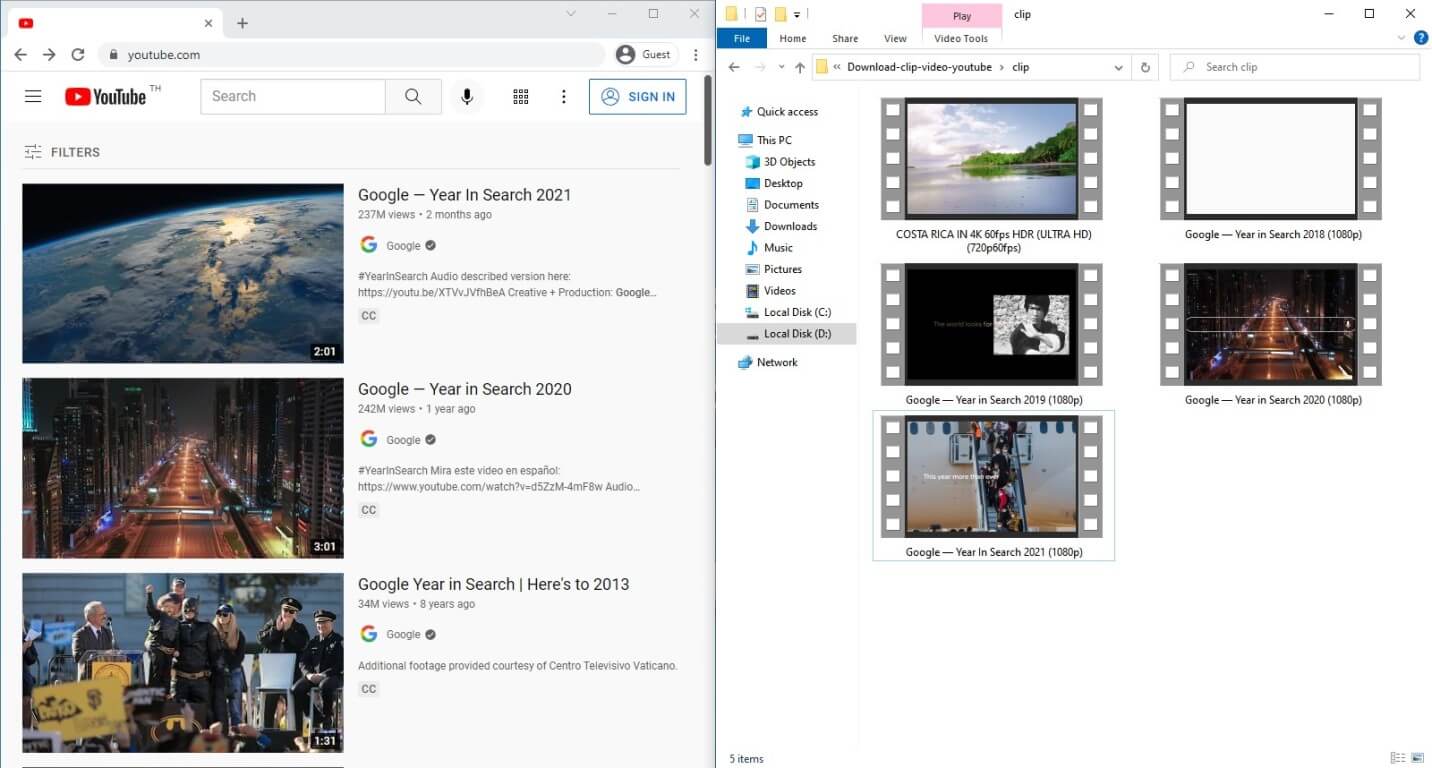
Task: Open the YouTube hamburger guide menu
Action: coord(33,96)
